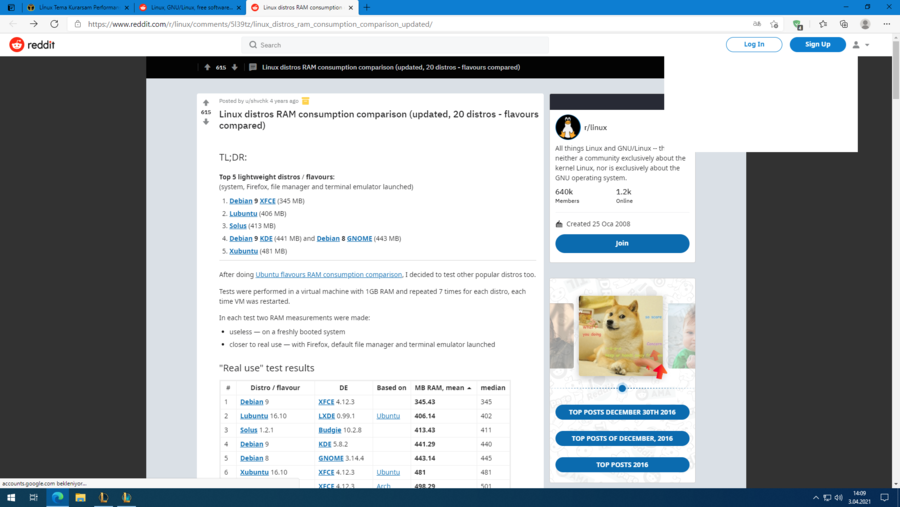The height and width of the screenshot is (507, 900).
Task: Reload the page with refresh icon
Action: [x=54, y=24]
